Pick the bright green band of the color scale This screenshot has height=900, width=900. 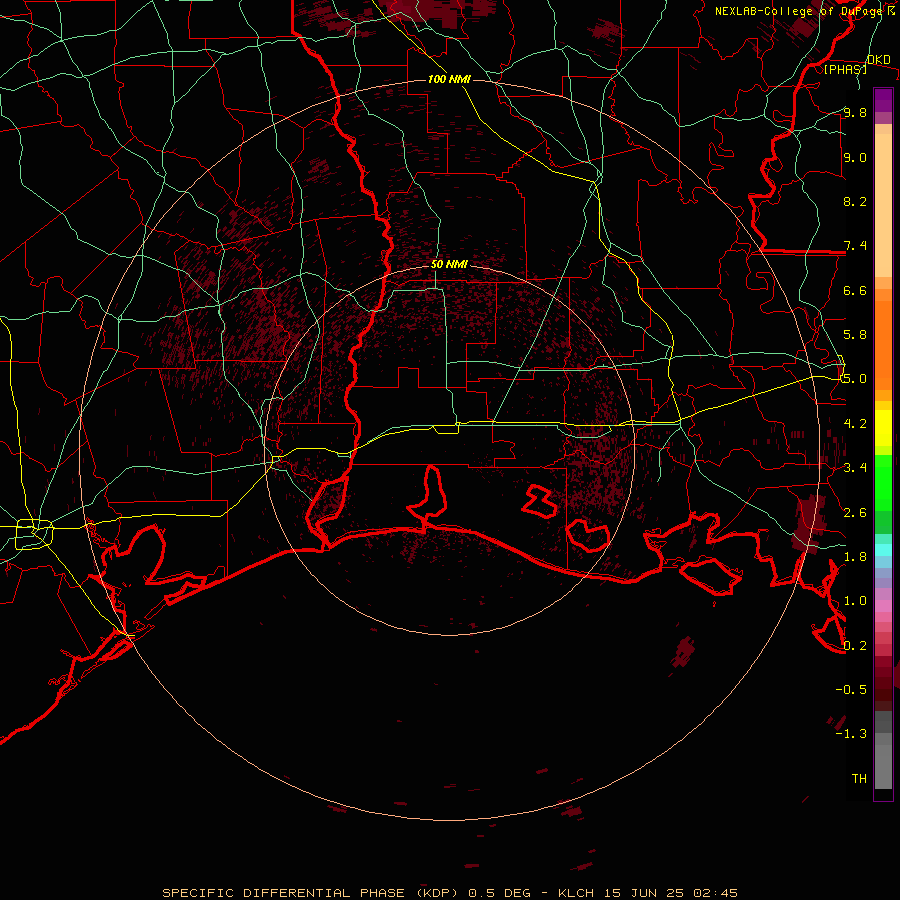tap(883, 481)
